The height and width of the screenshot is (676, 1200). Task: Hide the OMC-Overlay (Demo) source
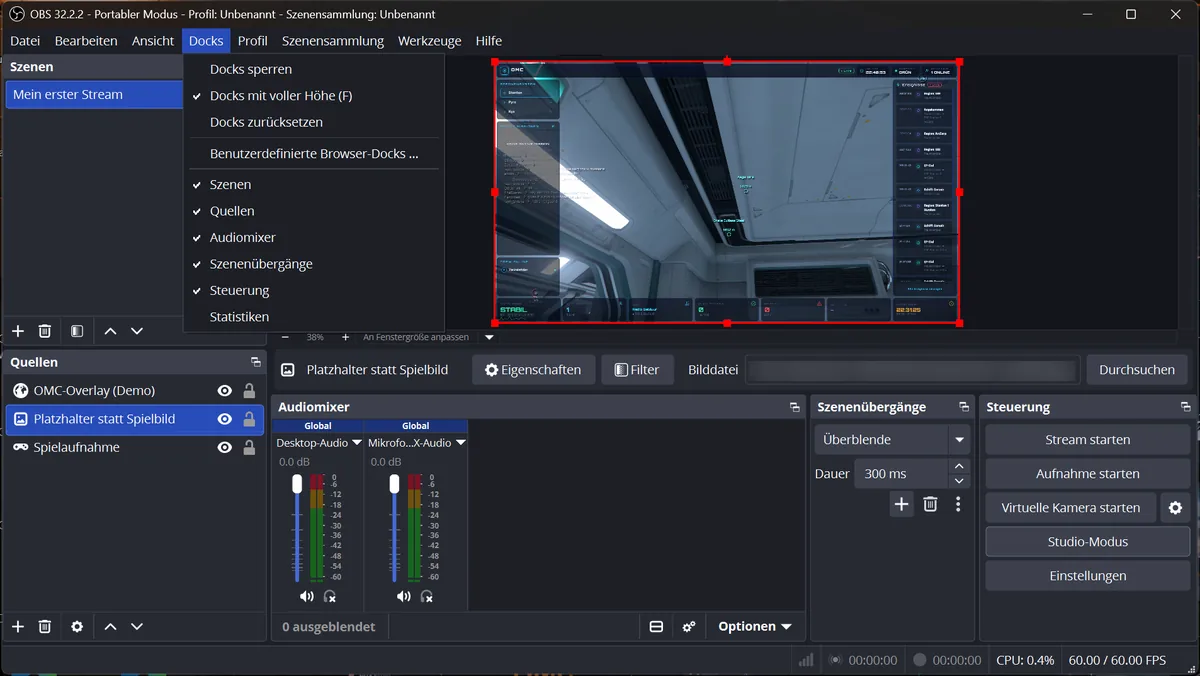click(x=225, y=391)
